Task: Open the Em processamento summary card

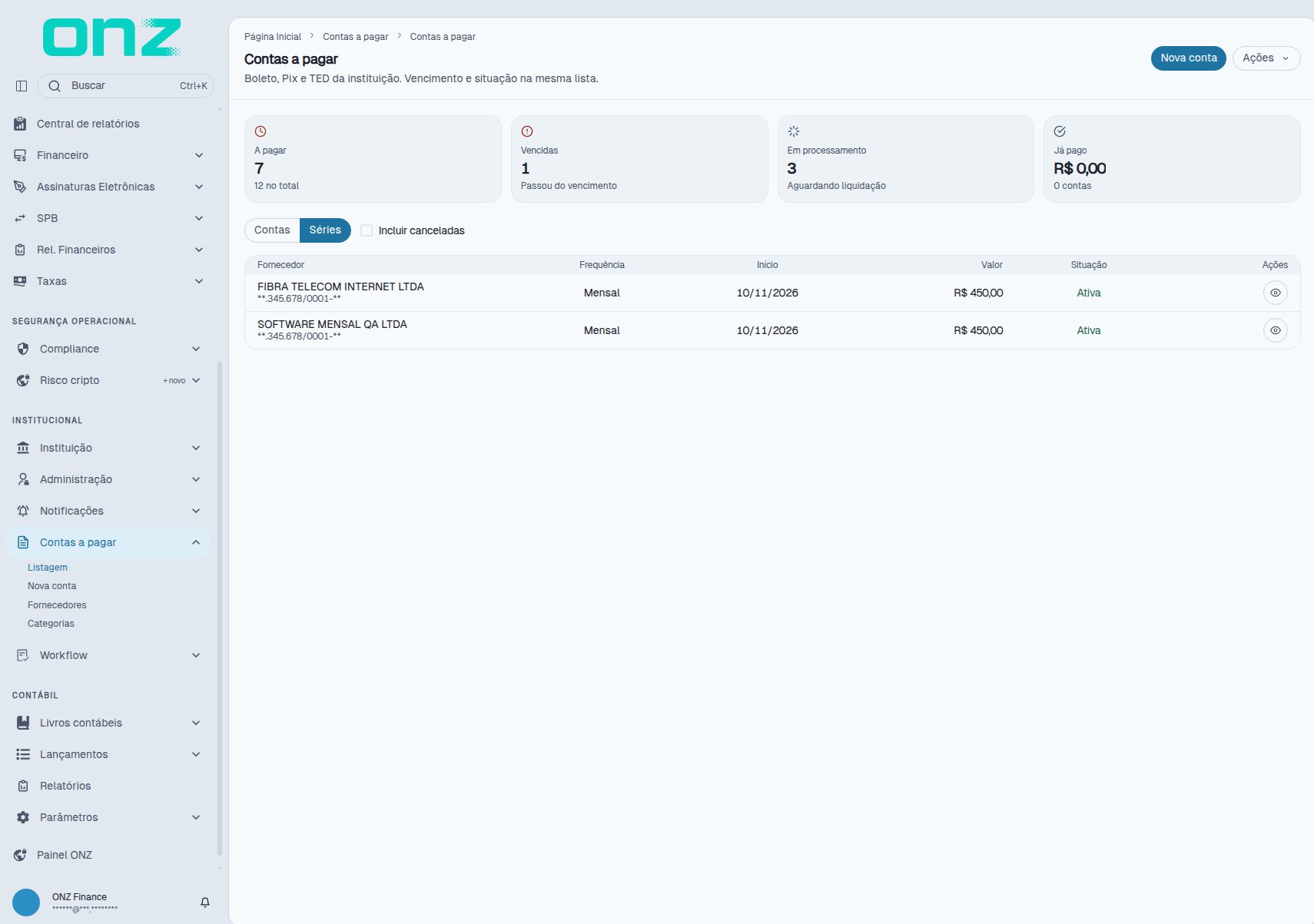Action: [906, 159]
